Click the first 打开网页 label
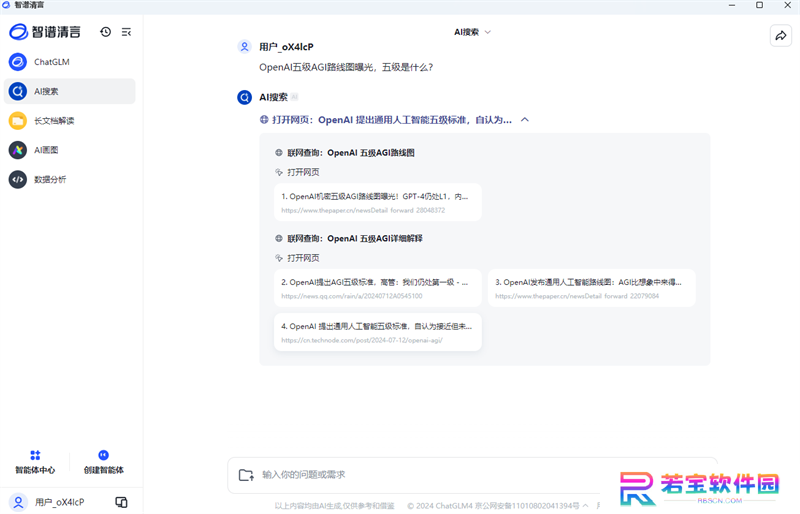The image size is (800, 514). [303, 172]
